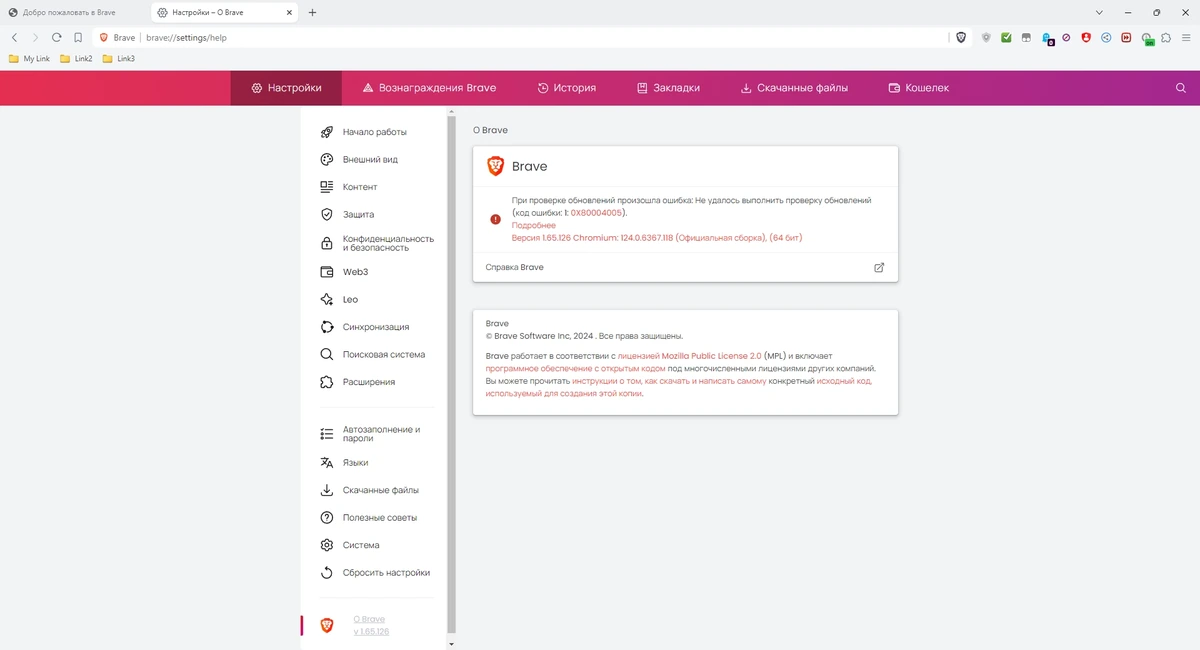Click the sync arrows icon for Синхронизация
This screenshot has width=1200, height=650.
326,327
